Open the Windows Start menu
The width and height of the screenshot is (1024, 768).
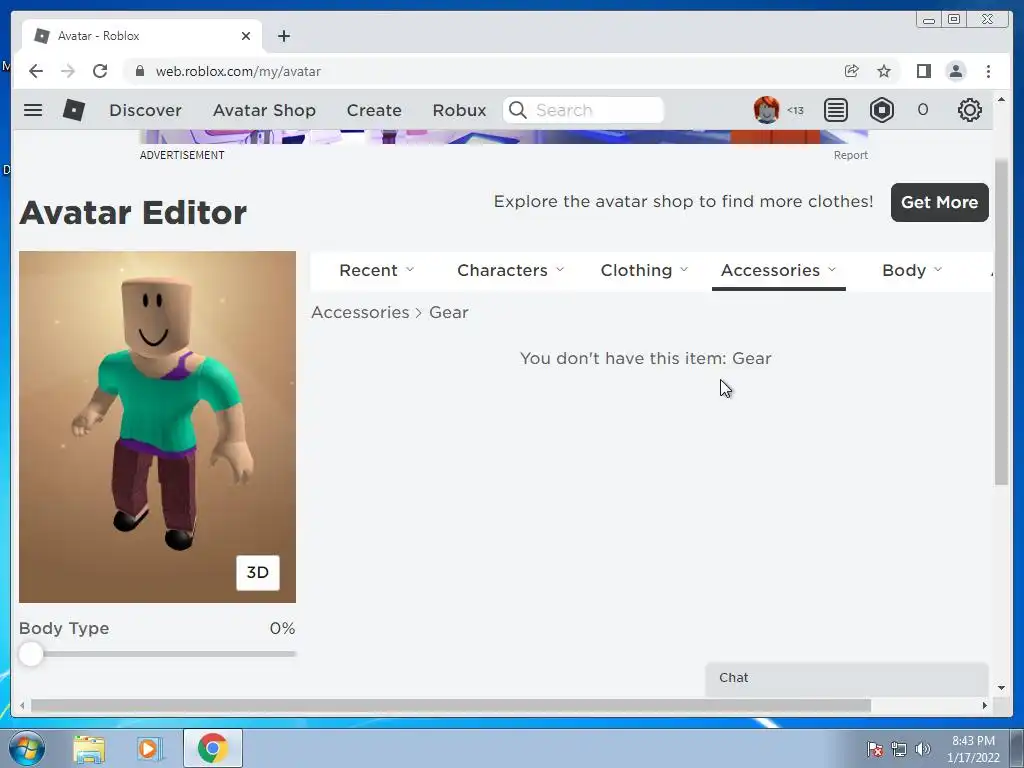(27, 748)
